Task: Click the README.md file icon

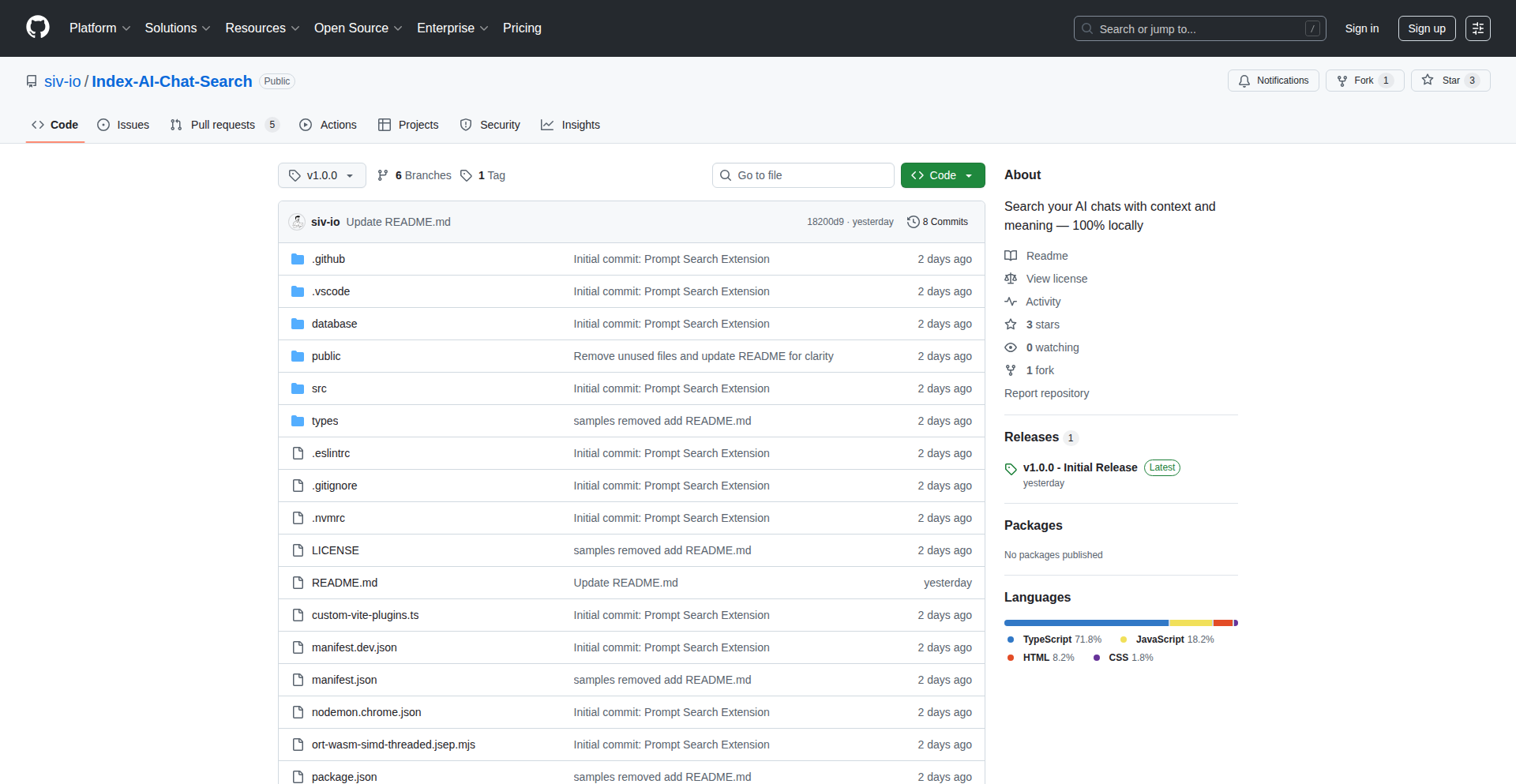Action: 298,583
